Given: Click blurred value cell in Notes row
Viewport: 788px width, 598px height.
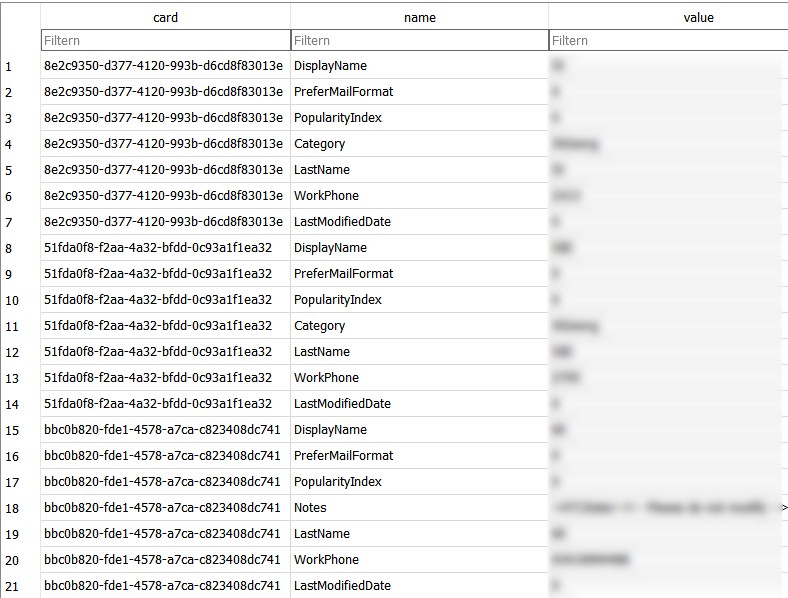Looking at the screenshot, I should pos(668,508).
